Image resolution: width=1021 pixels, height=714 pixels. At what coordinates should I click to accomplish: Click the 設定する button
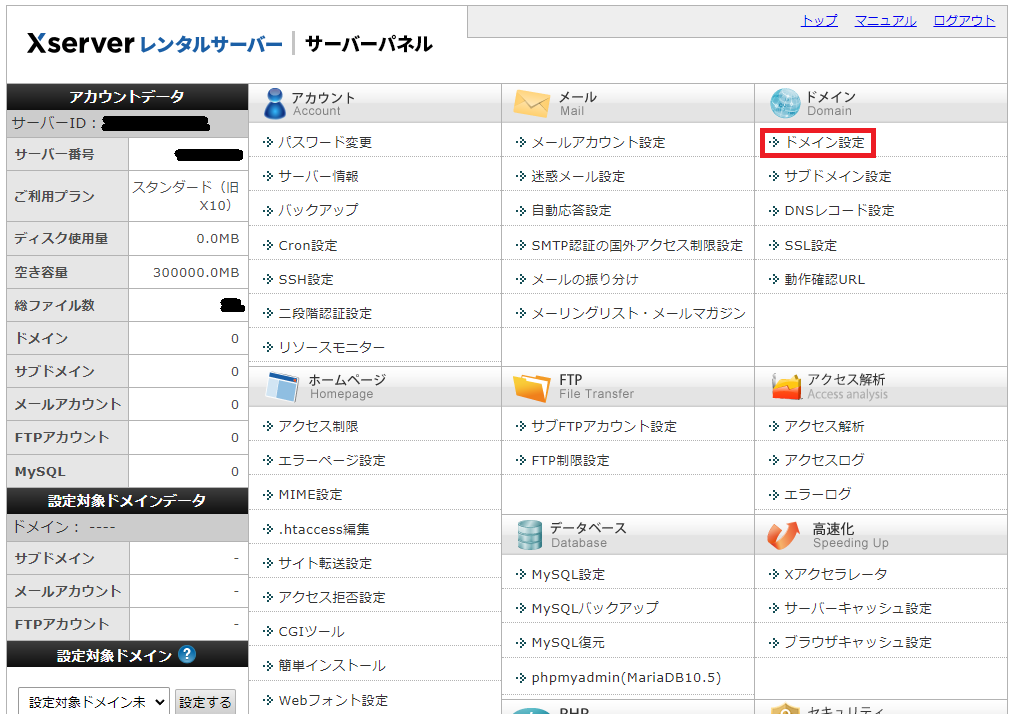tap(205, 702)
